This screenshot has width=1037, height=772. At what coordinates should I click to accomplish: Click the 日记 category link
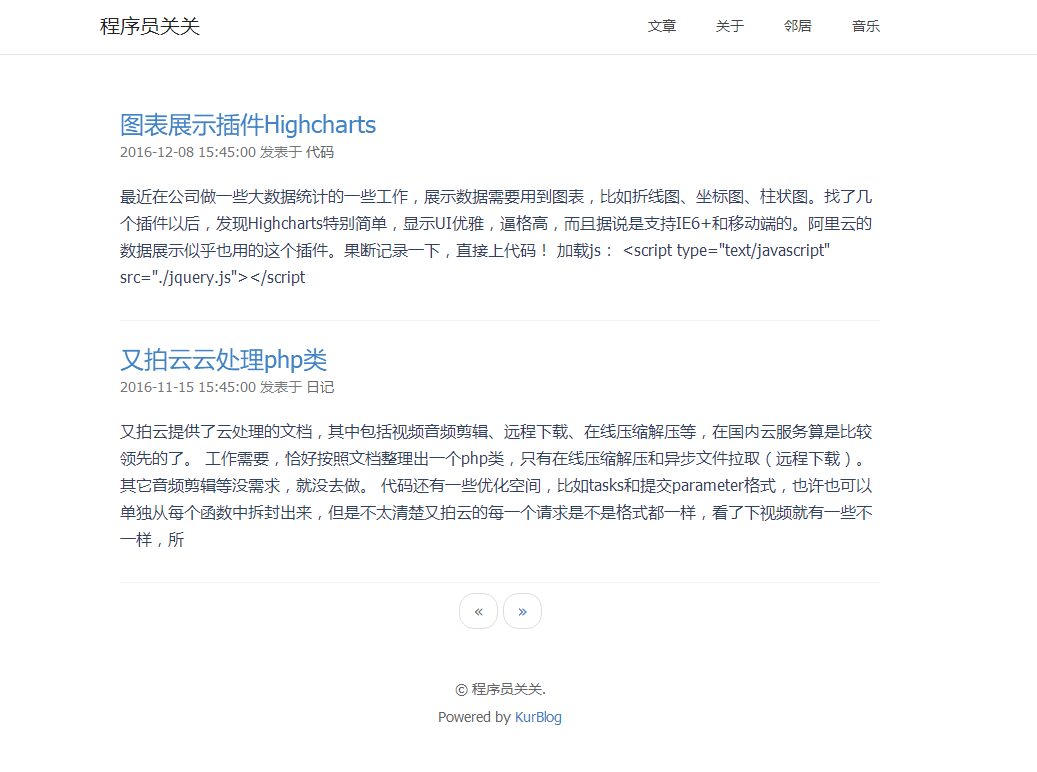(x=320, y=388)
